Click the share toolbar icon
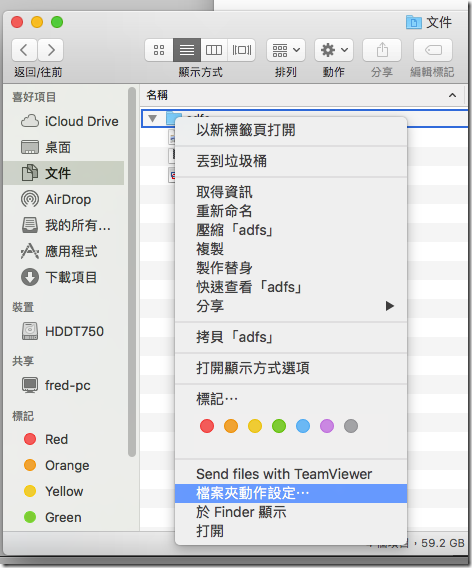Screen dimensions: 472x568 pyautogui.click(x=382, y=50)
